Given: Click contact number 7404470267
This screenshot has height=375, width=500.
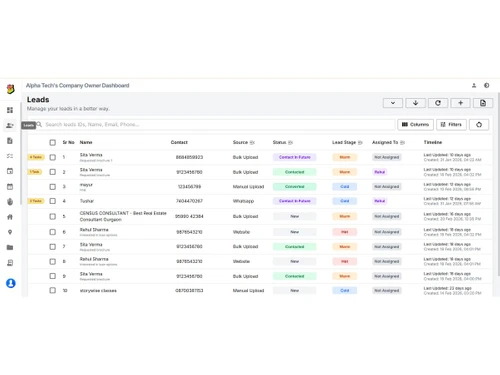Looking at the screenshot, I should click(x=189, y=201).
